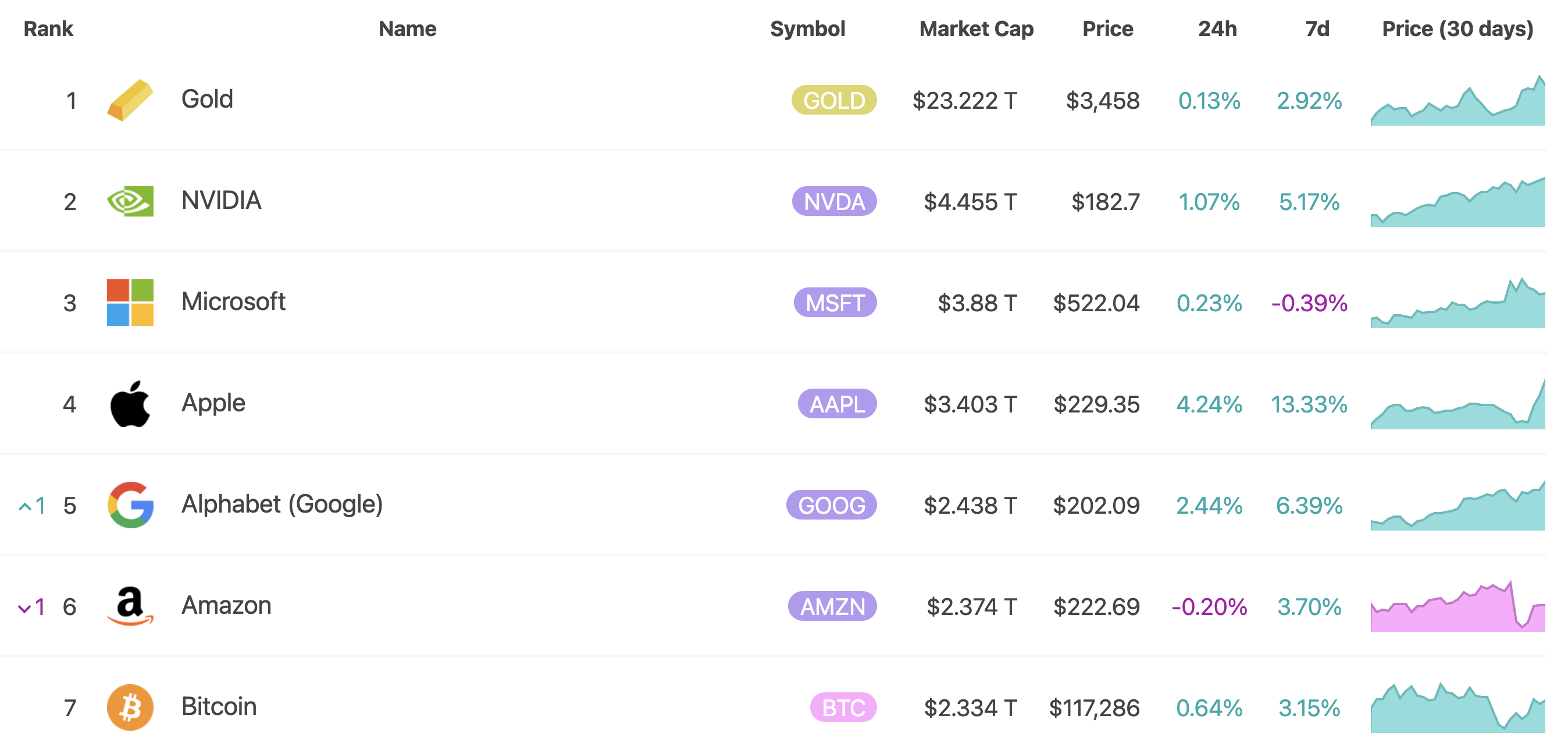Click Apple's 24h change 4.24%

click(1209, 404)
